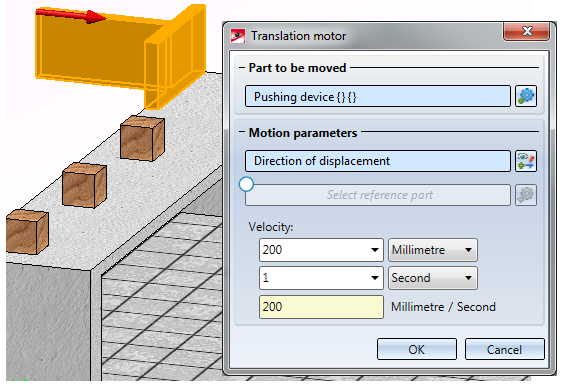Collapse the Motion parameters section
The width and height of the screenshot is (565, 388).
(242, 133)
